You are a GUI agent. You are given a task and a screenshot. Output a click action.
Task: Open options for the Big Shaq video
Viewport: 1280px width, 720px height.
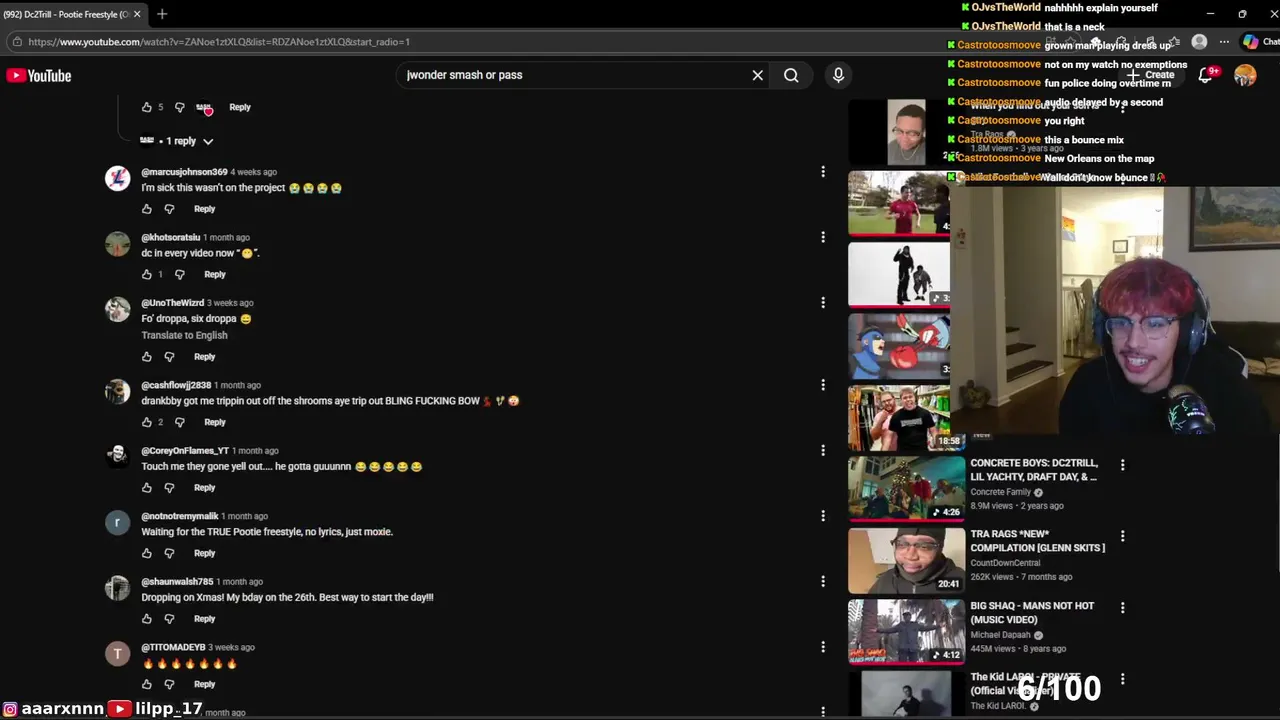(x=1122, y=607)
